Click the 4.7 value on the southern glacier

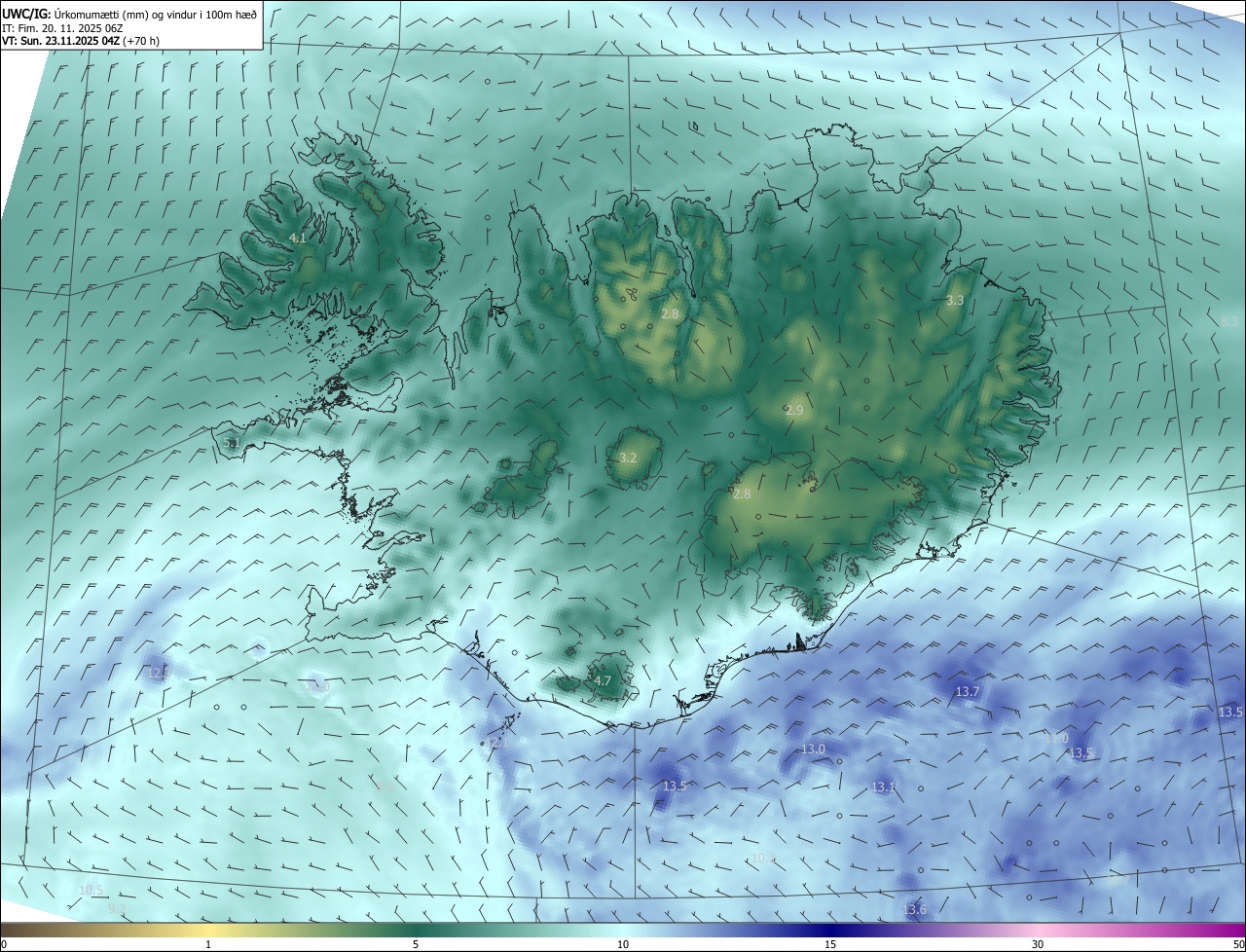coord(603,681)
